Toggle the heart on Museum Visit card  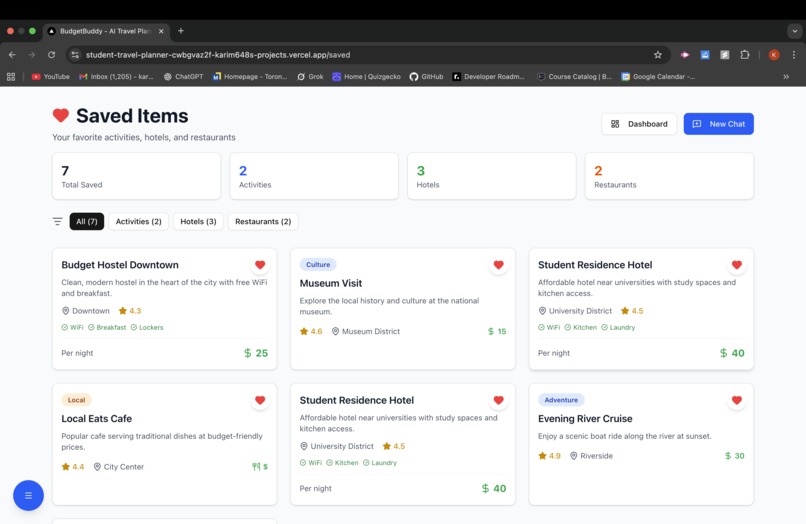tap(498, 265)
